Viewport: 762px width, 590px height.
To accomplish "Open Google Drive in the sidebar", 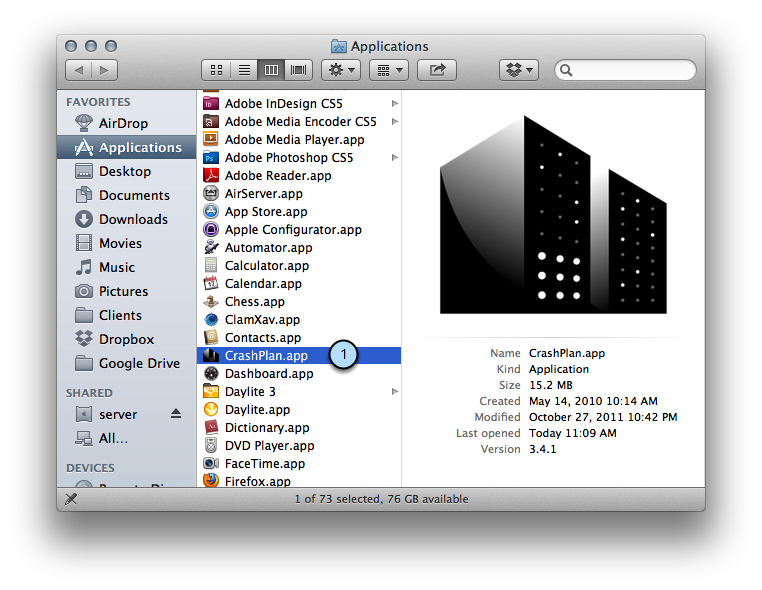I will 126,363.
